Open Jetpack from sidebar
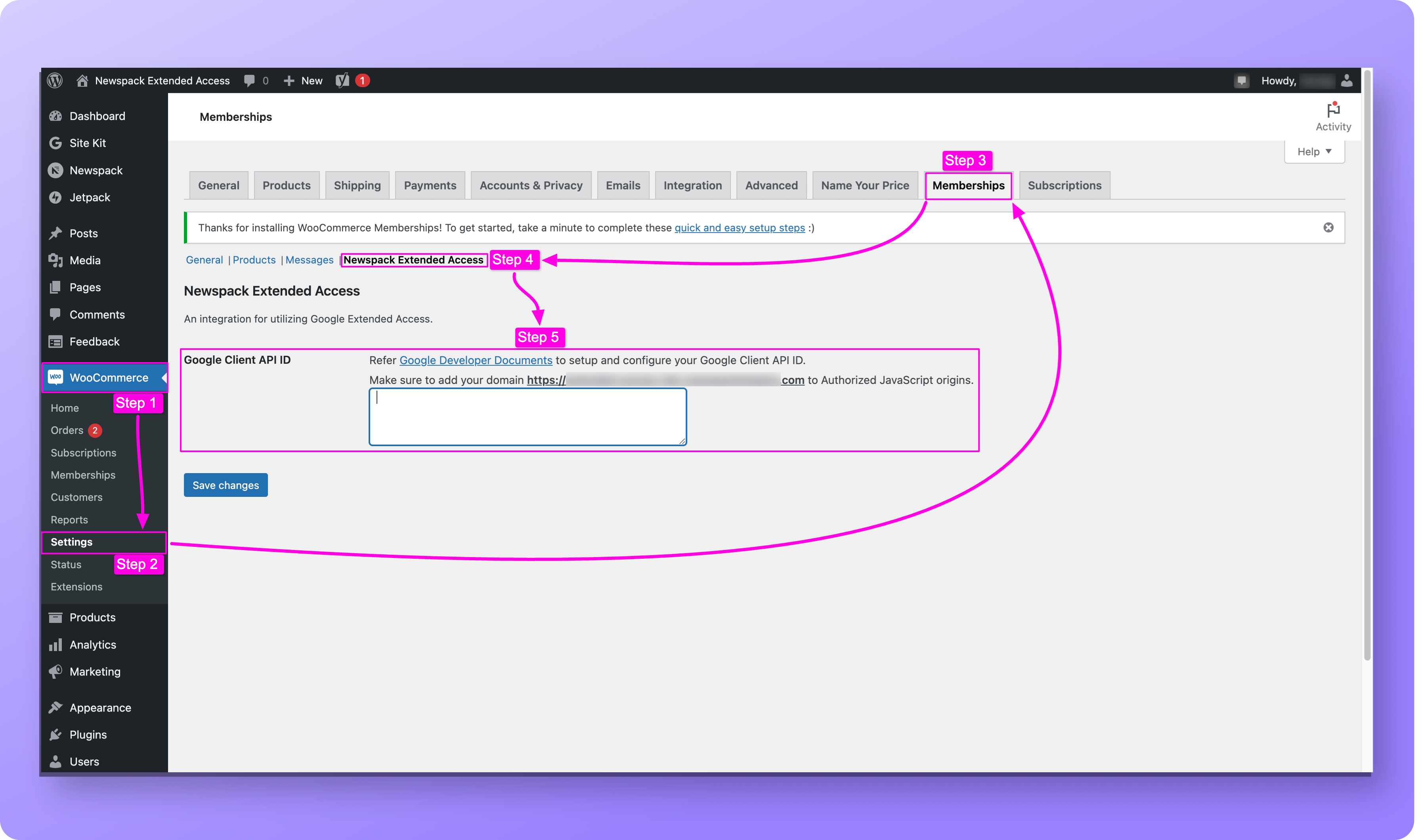Viewport: 1422px width, 840px height. (90, 198)
